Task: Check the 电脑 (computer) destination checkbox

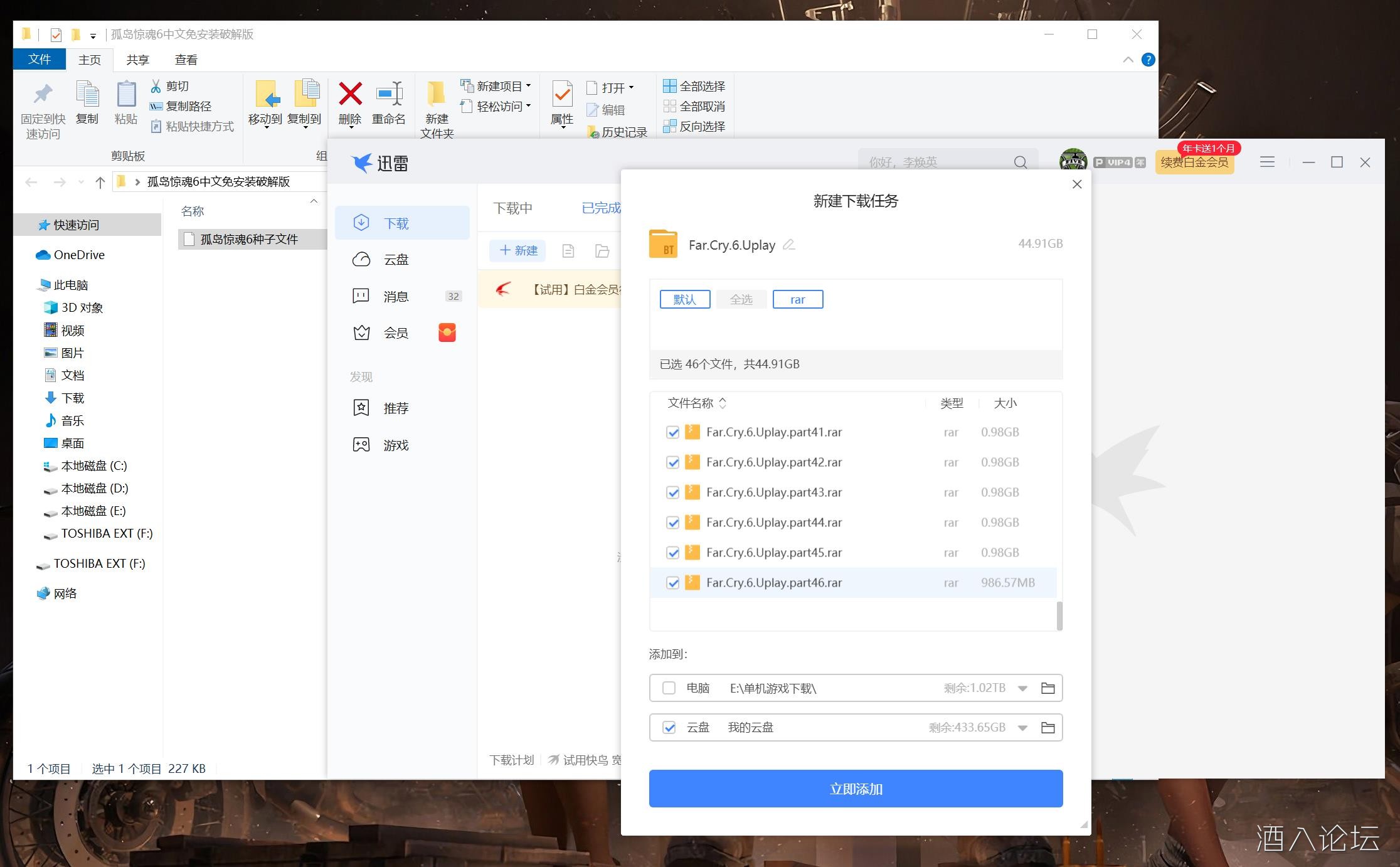Action: pyautogui.click(x=669, y=688)
